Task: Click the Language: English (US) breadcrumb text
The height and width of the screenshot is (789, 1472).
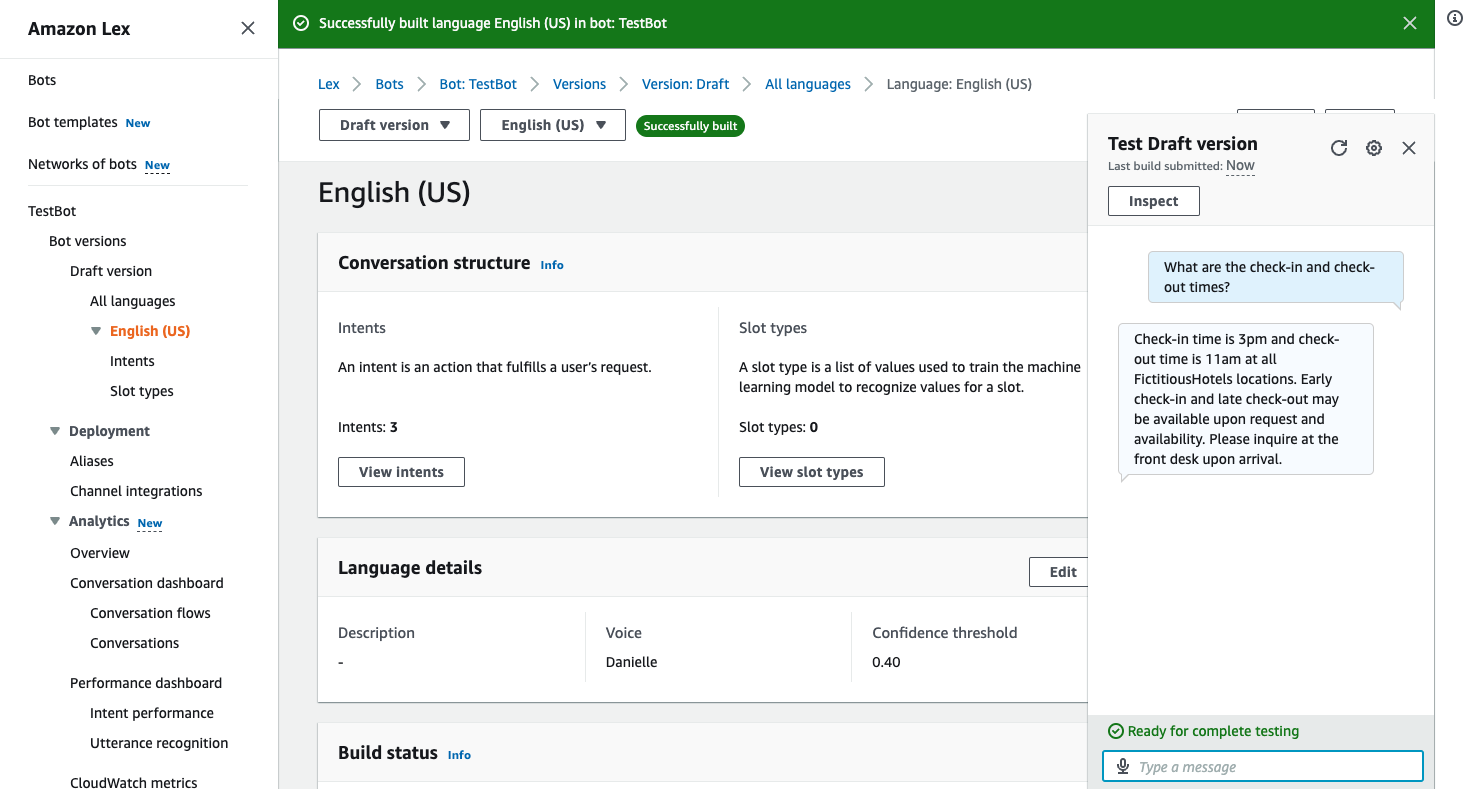Action: click(x=959, y=84)
